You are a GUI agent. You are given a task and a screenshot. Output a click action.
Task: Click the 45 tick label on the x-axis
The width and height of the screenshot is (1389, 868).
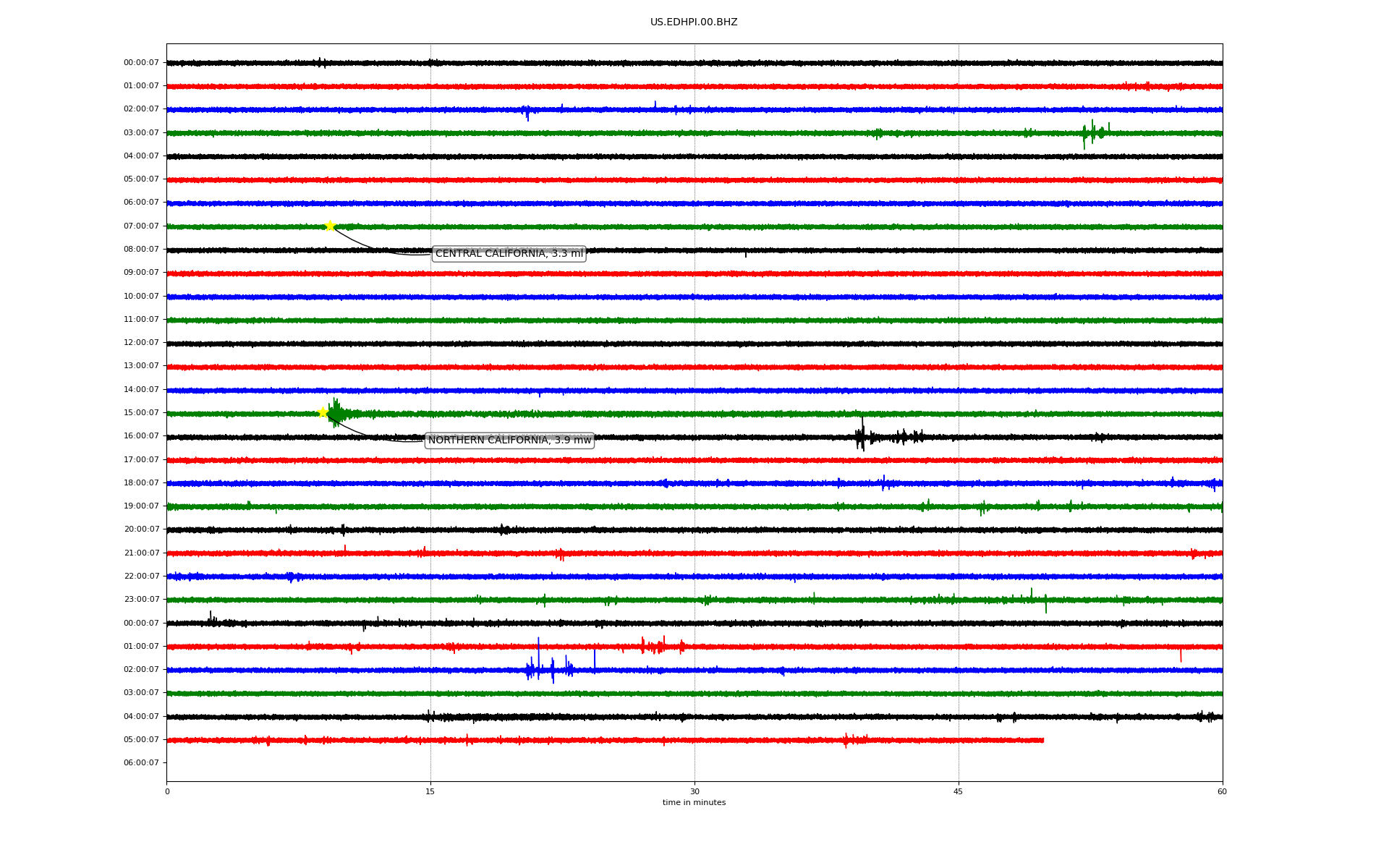click(x=959, y=791)
